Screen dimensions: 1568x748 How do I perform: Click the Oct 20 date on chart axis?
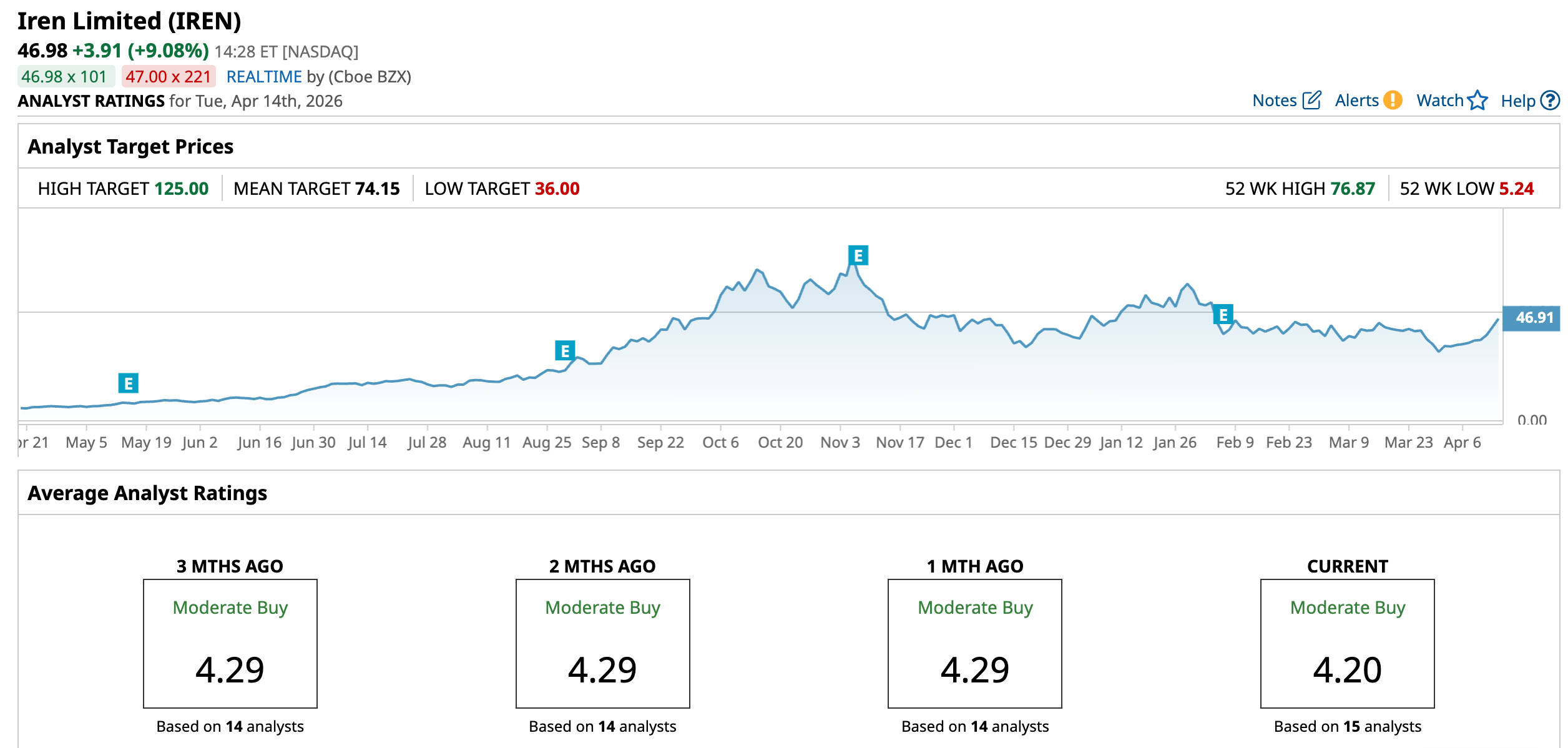pos(780,443)
